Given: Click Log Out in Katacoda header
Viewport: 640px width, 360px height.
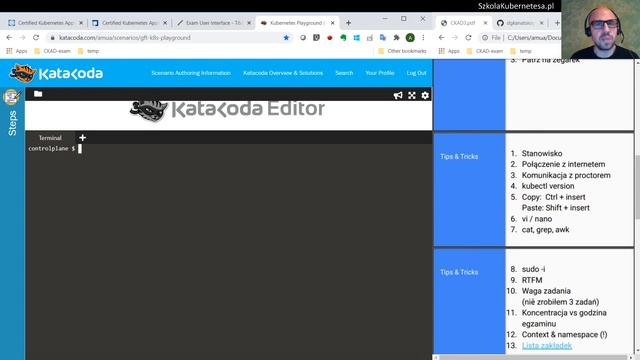Looking at the screenshot, I should point(416,73).
